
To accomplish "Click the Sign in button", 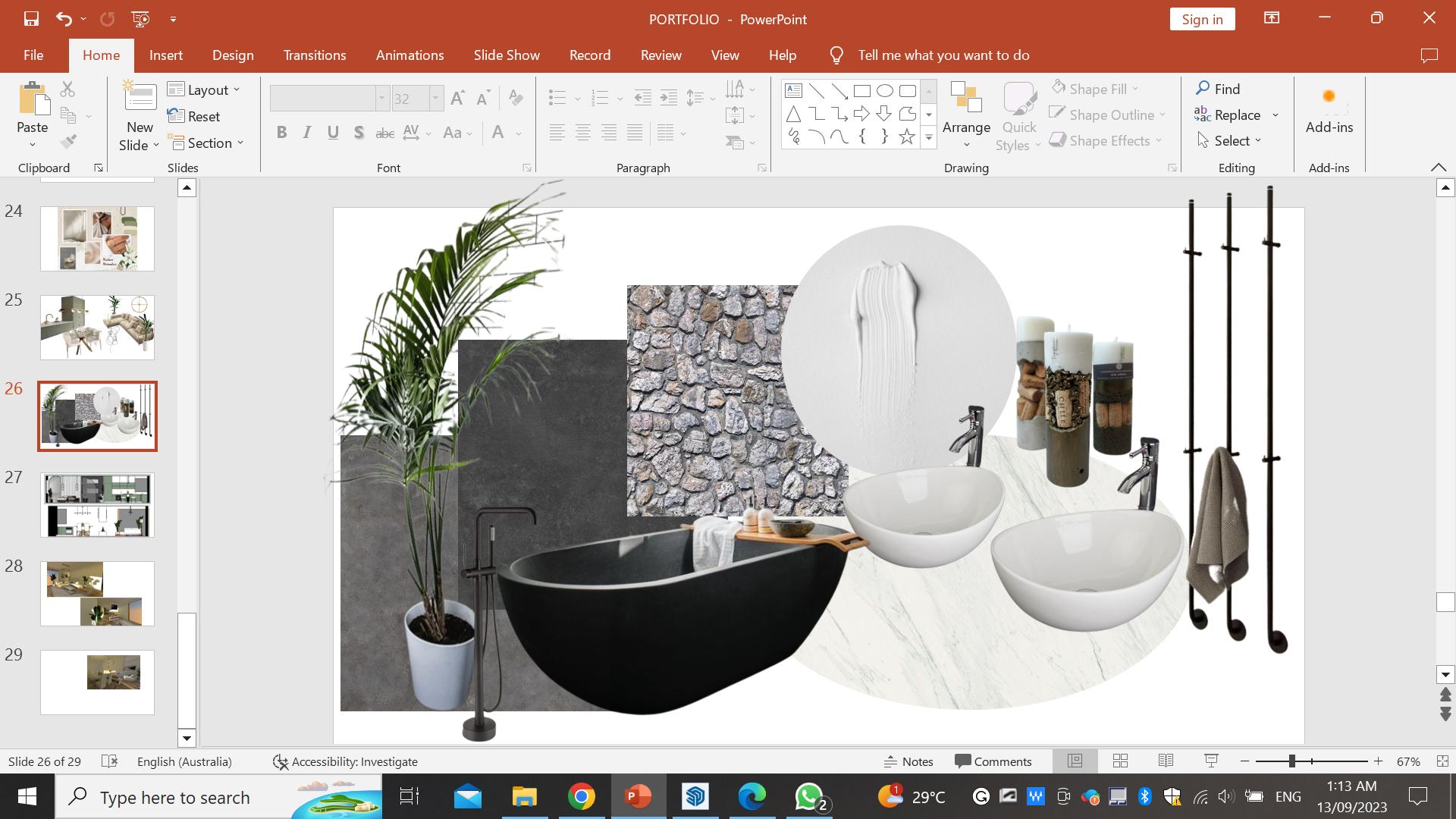I will click(1202, 20).
